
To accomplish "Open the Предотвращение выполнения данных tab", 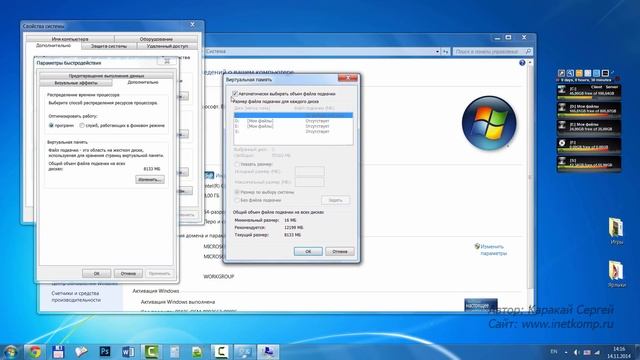I will click(x=106, y=76).
